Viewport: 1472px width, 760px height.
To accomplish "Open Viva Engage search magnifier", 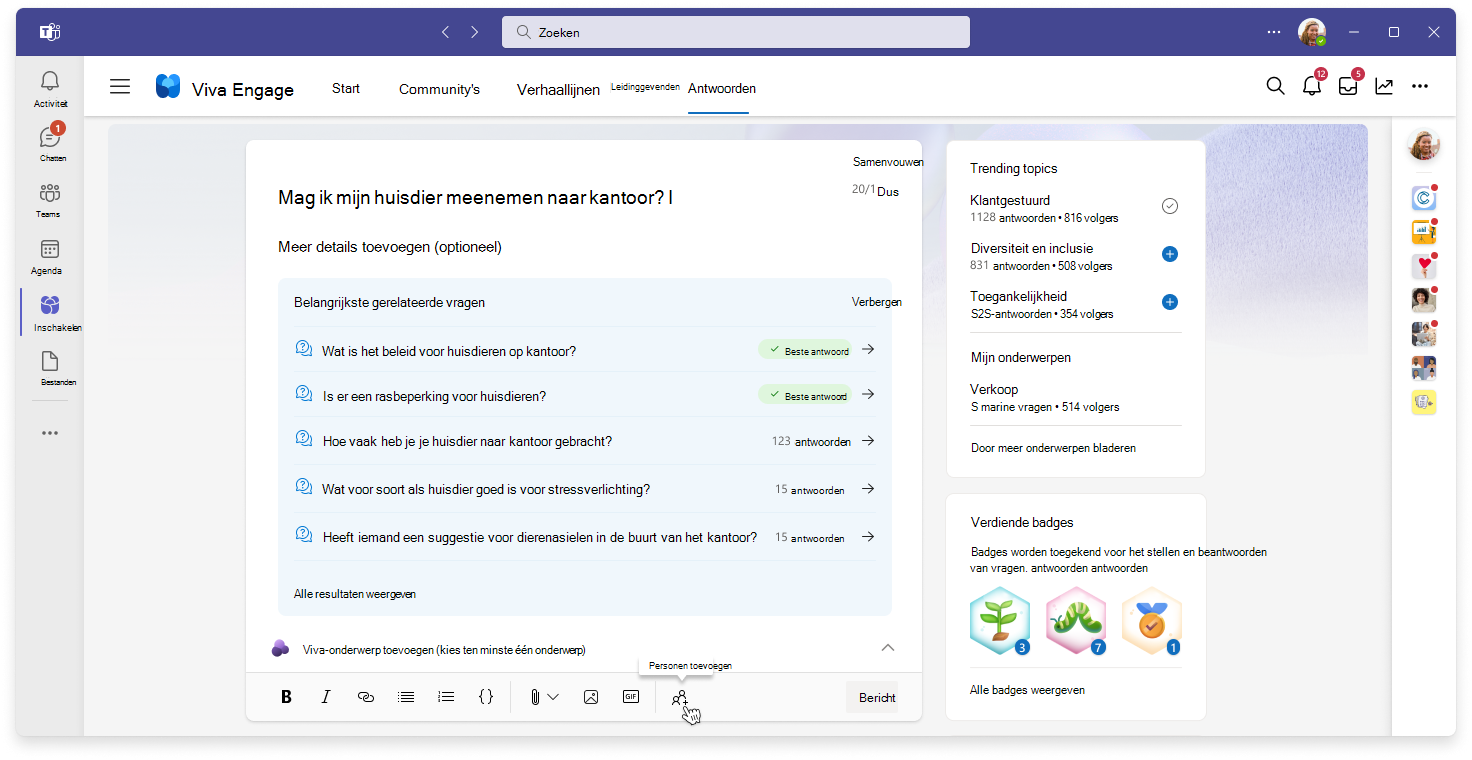I will point(1275,87).
